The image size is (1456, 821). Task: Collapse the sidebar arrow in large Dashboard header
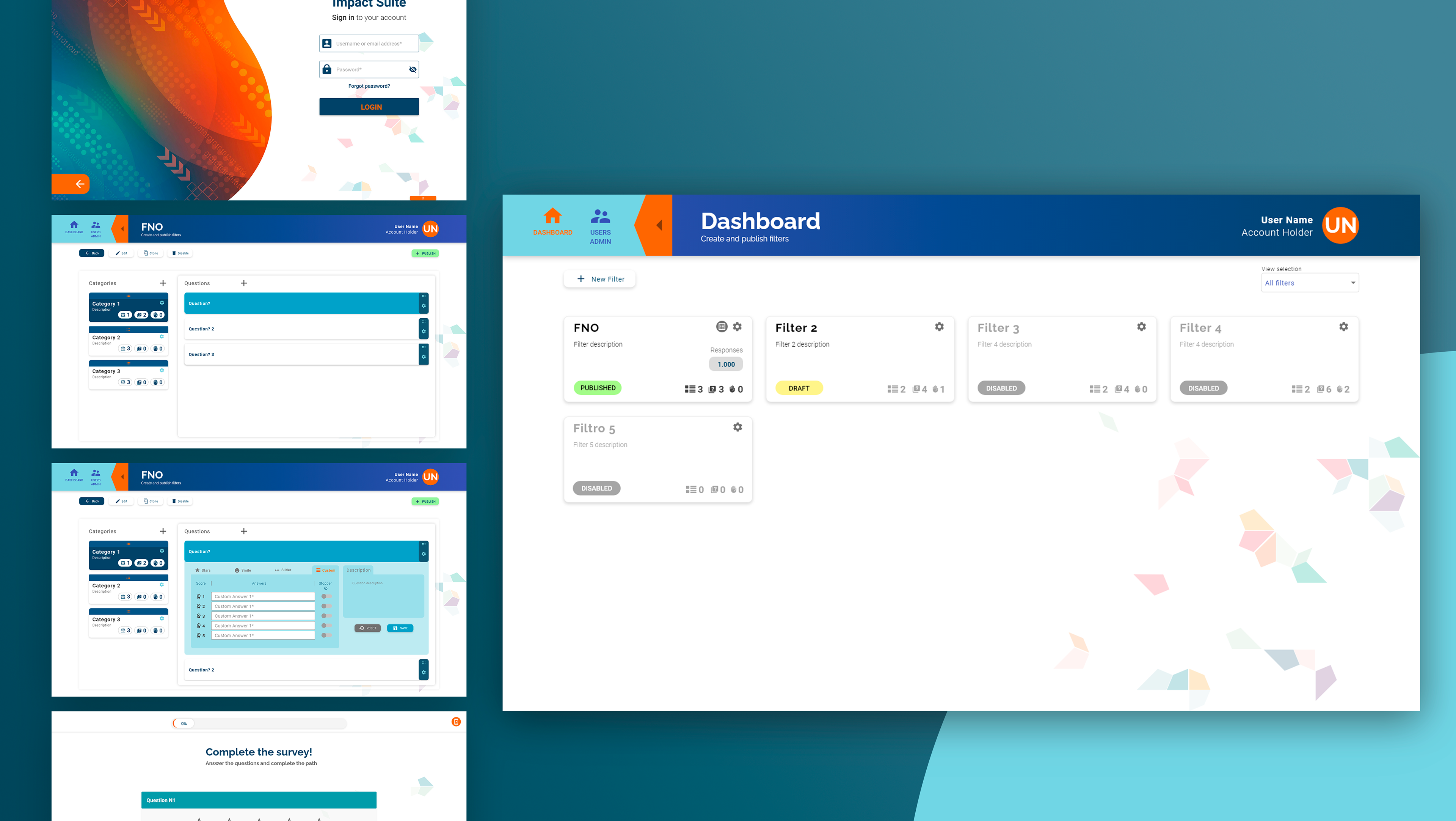point(659,225)
